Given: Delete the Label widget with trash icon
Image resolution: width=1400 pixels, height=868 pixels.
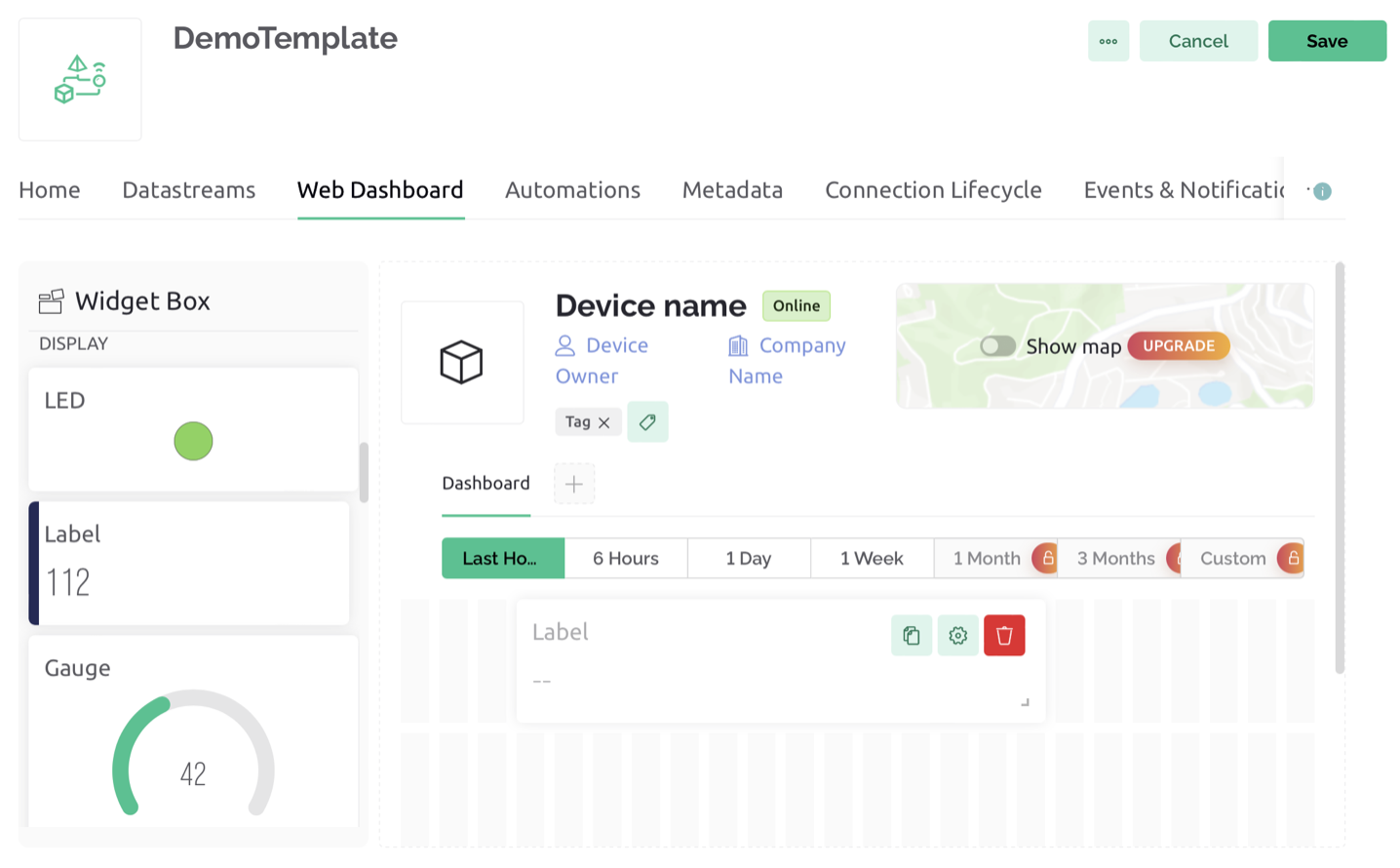Looking at the screenshot, I should 1004,636.
